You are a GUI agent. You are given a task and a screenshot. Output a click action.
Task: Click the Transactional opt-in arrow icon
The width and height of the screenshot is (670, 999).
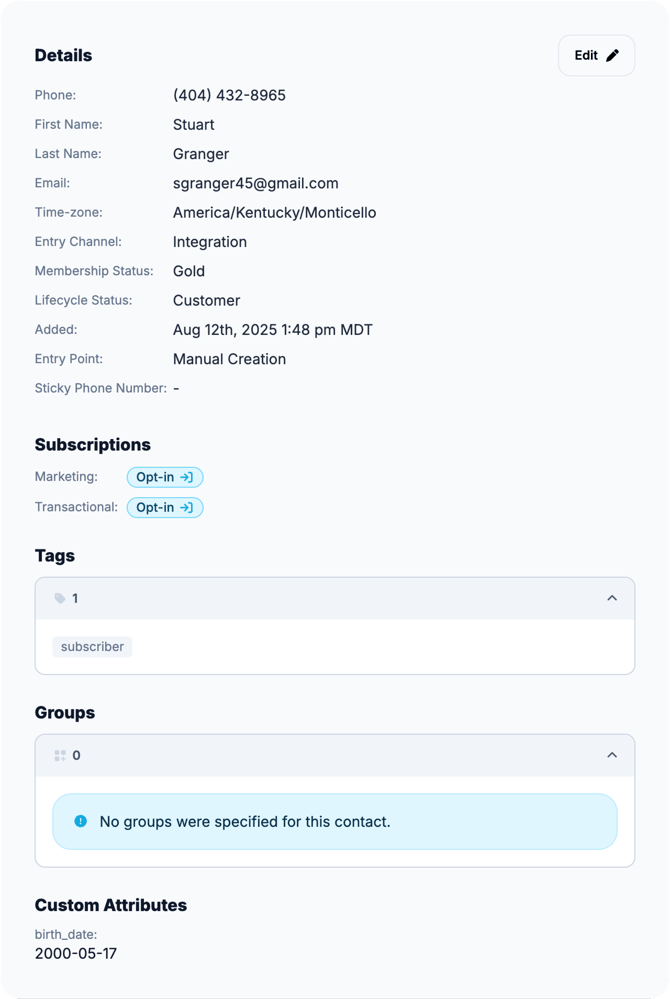coord(186,507)
